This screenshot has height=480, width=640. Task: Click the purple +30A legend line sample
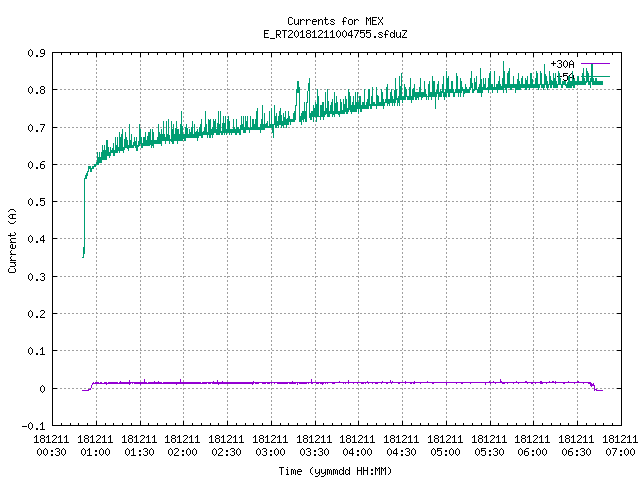coord(595,64)
